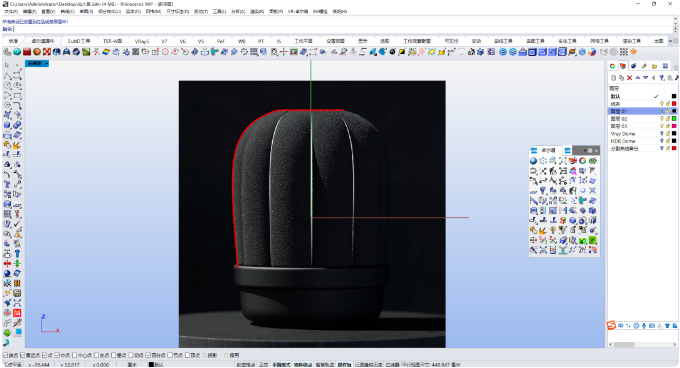Open the Layers panel tab icon

623,66
